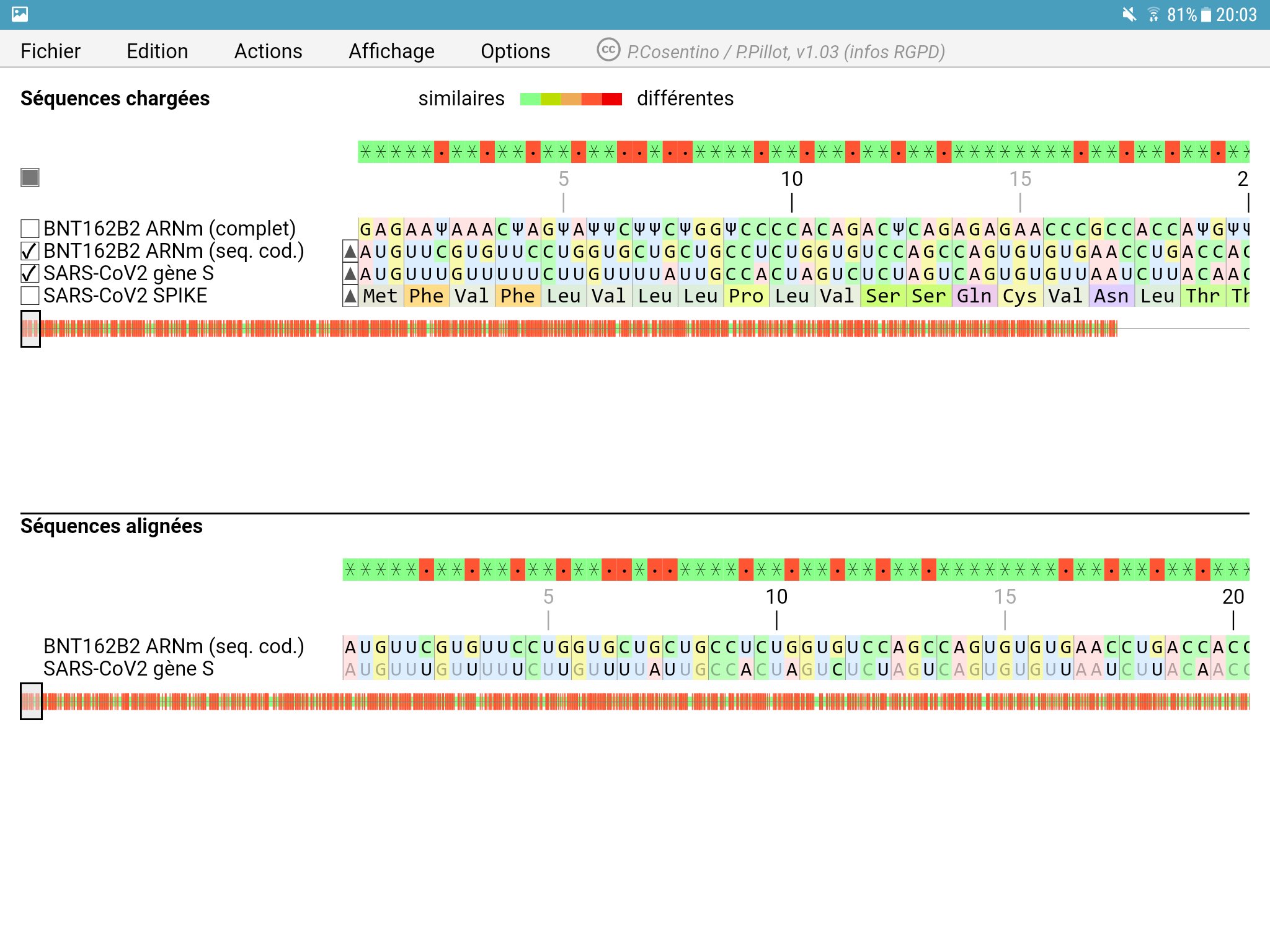Screen dimensions: 1270x952
Task: Click the Actions menu button
Action: 268,51
